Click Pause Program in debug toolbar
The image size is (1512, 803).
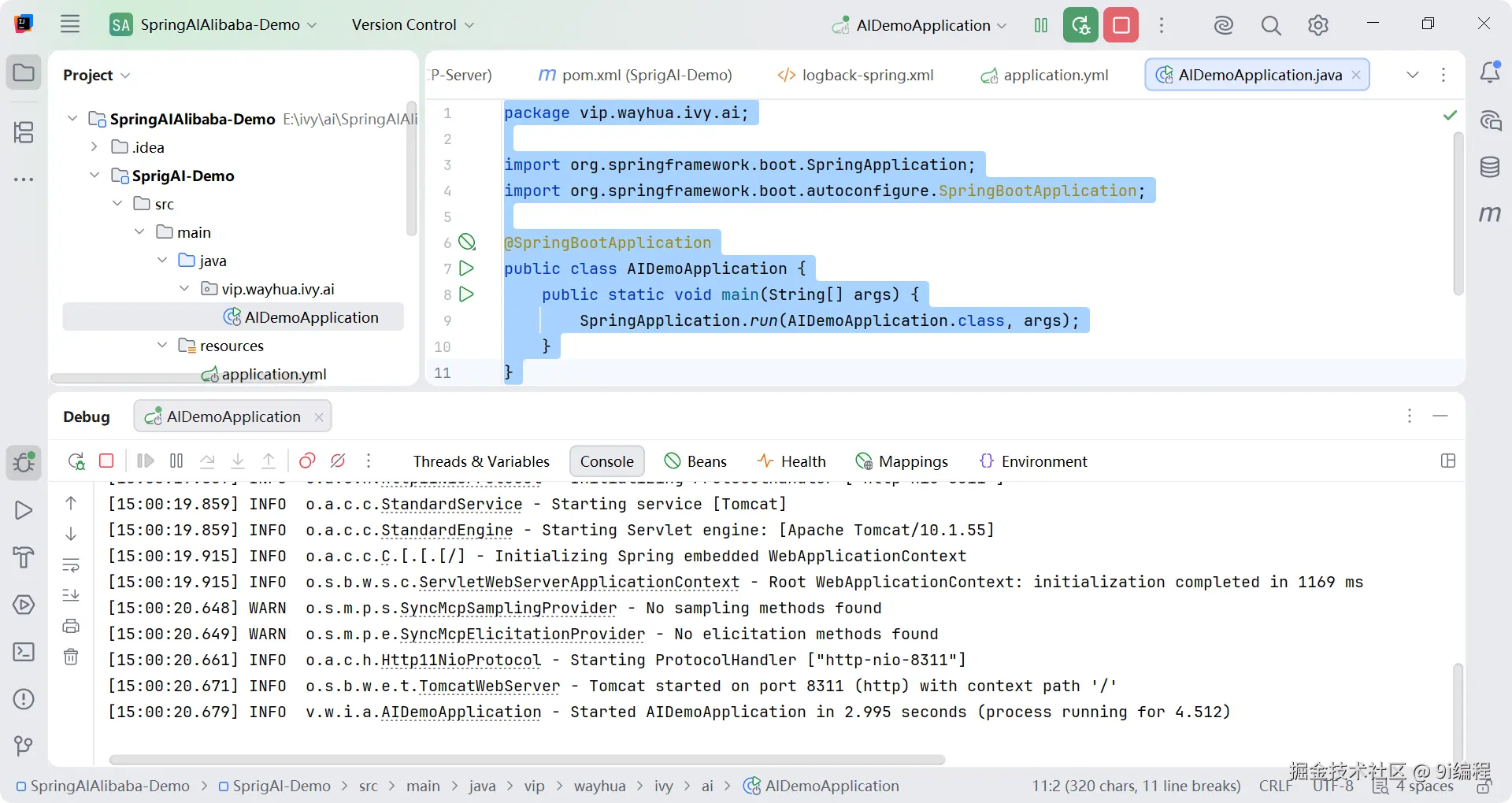(176, 461)
